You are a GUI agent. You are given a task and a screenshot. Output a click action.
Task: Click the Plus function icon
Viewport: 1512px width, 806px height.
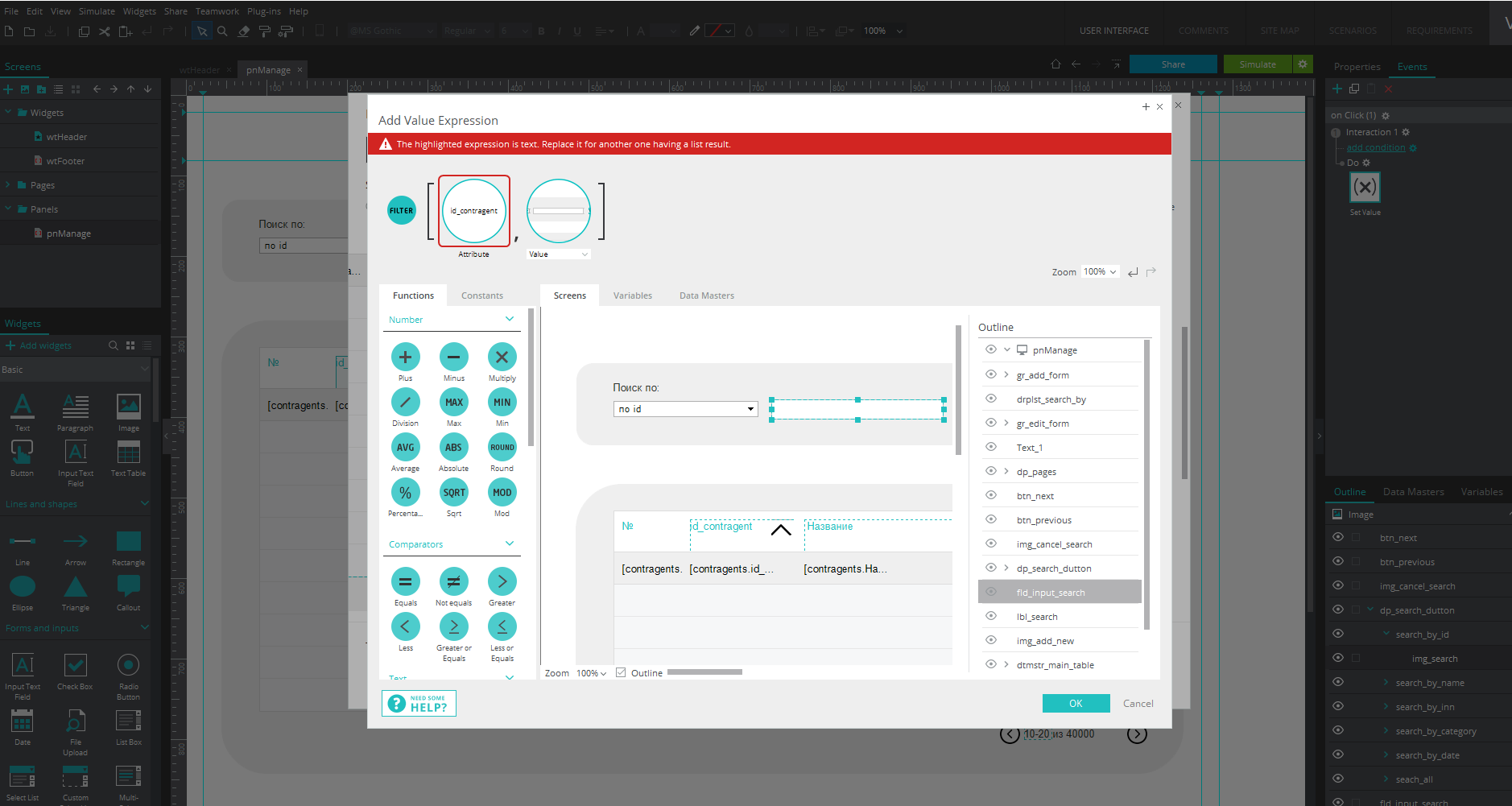[x=405, y=357]
